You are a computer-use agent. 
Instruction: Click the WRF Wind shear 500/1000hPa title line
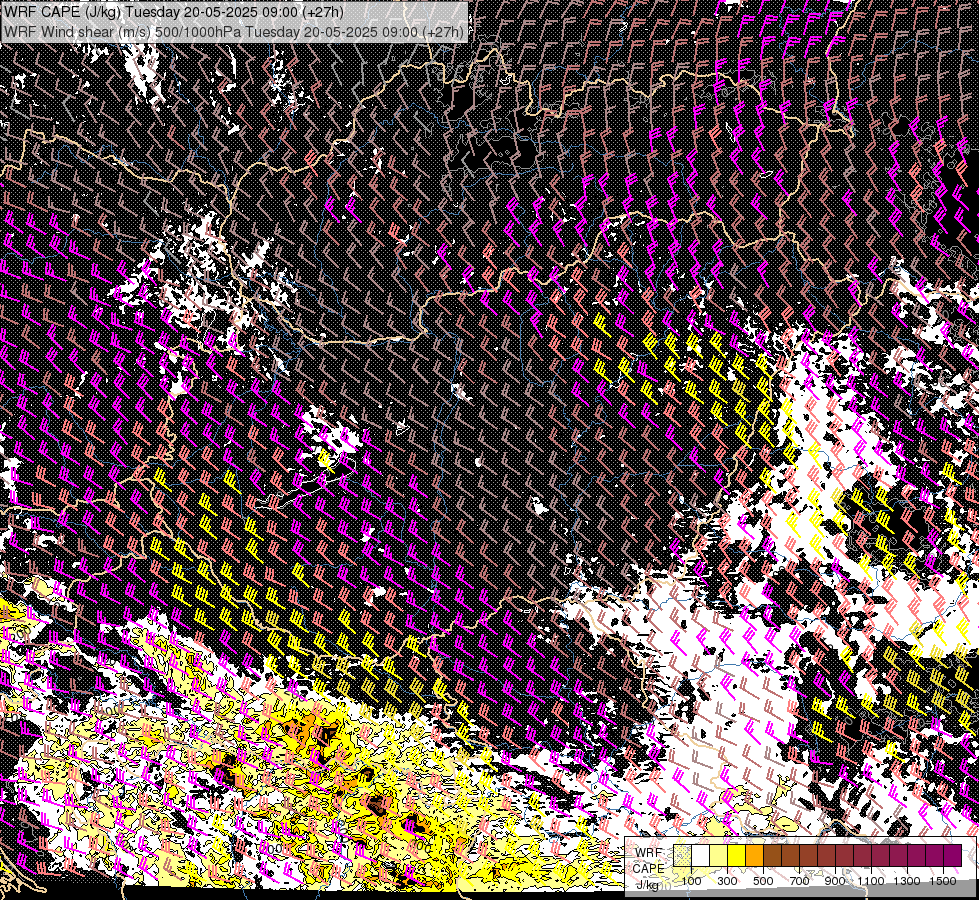coord(234,32)
